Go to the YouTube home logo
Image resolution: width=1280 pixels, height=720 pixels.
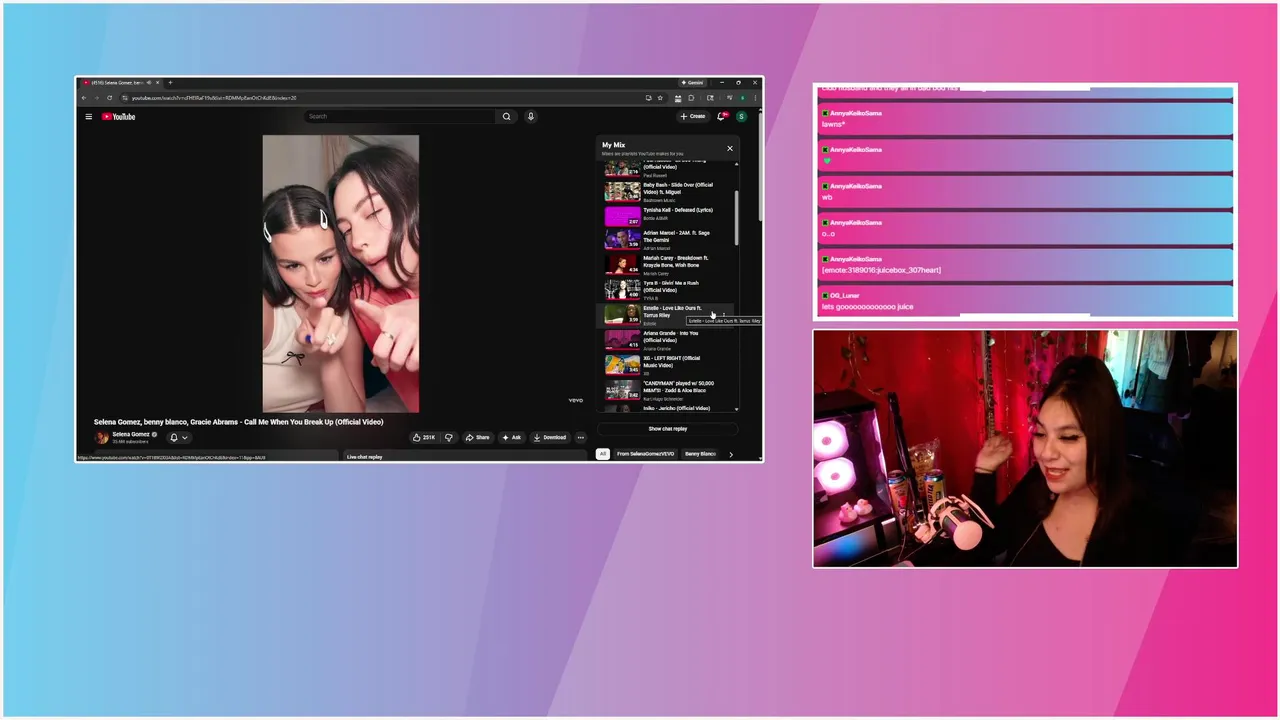click(118, 117)
